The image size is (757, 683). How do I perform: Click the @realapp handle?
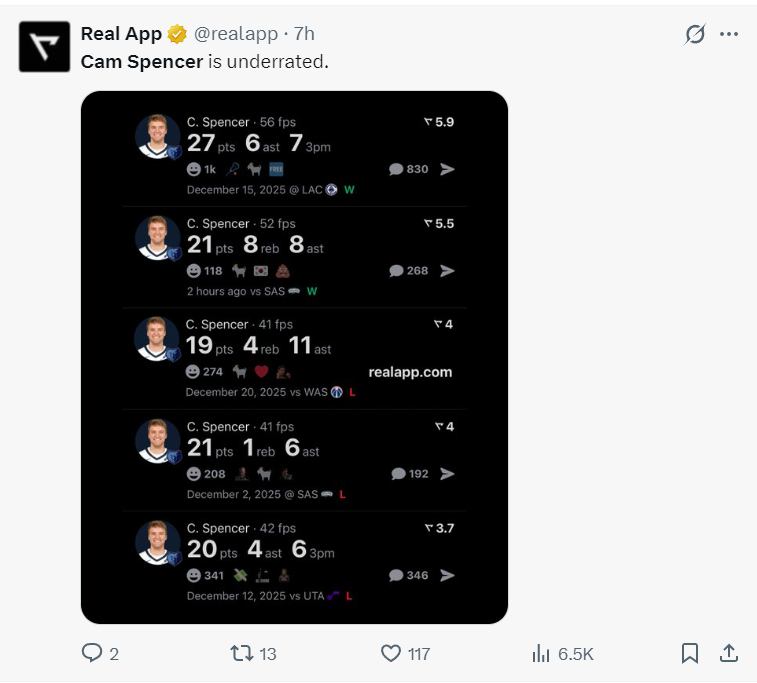click(235, 34)
